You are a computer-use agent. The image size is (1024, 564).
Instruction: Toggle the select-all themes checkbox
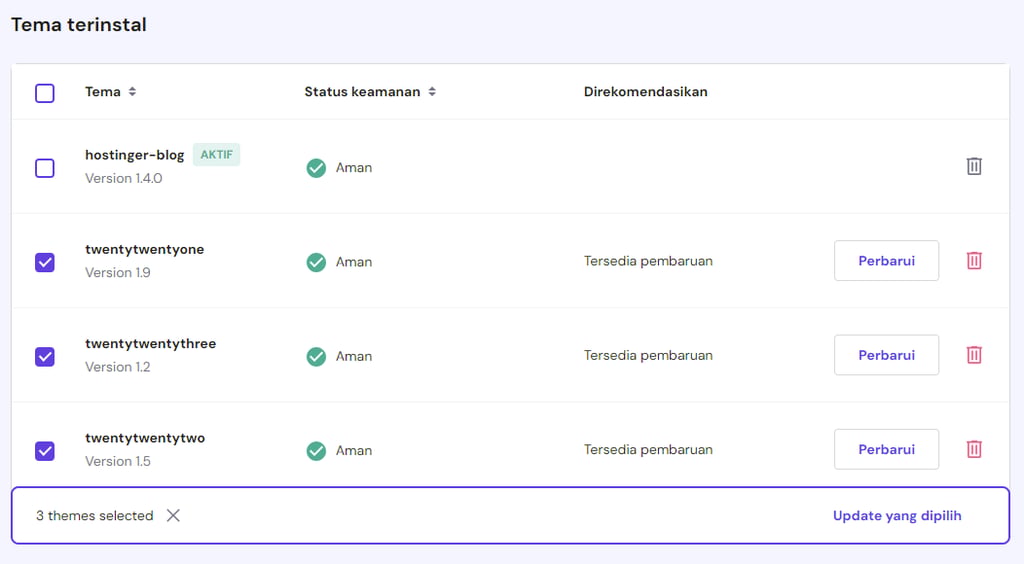click(x=44, y=93)
